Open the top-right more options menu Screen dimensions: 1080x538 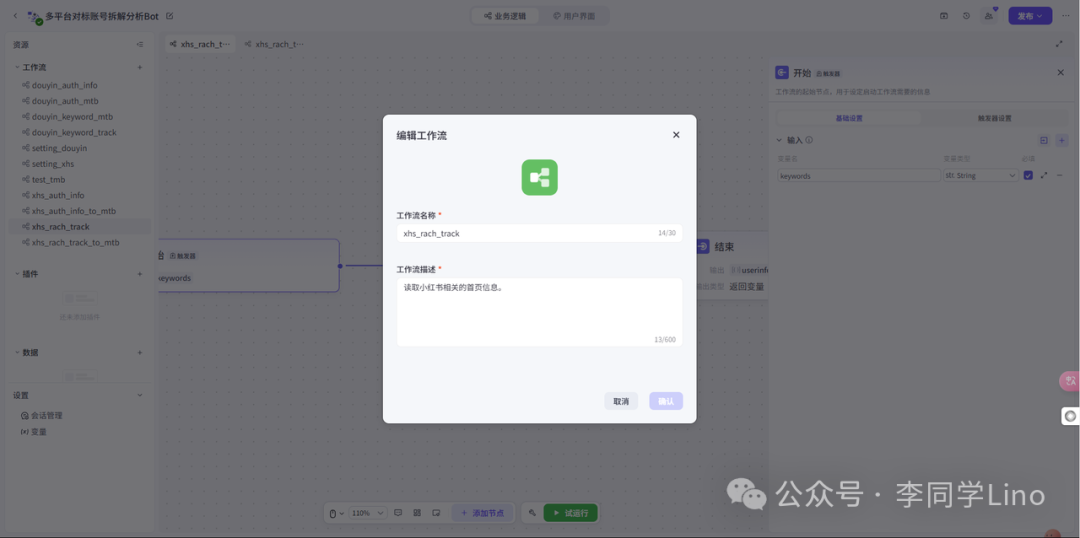[1067, 15]
